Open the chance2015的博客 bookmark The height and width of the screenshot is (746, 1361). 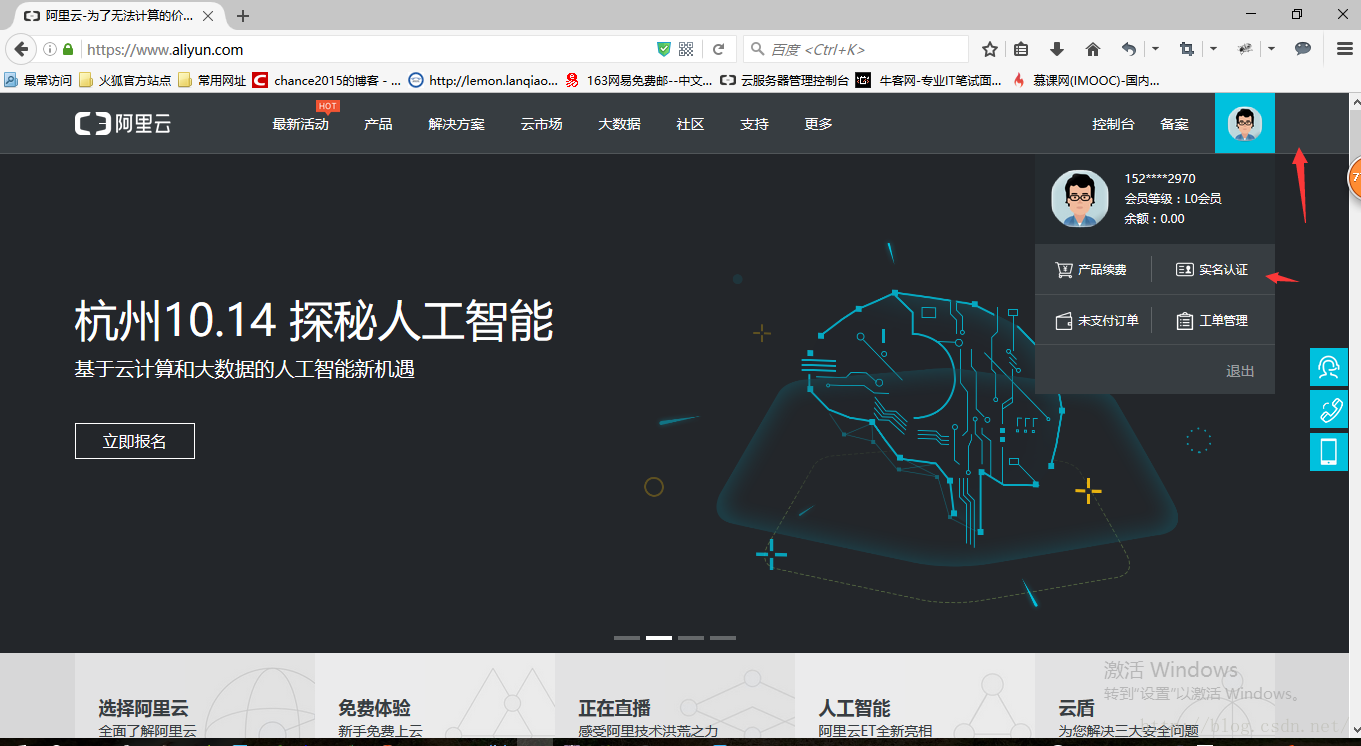[328, 80]
